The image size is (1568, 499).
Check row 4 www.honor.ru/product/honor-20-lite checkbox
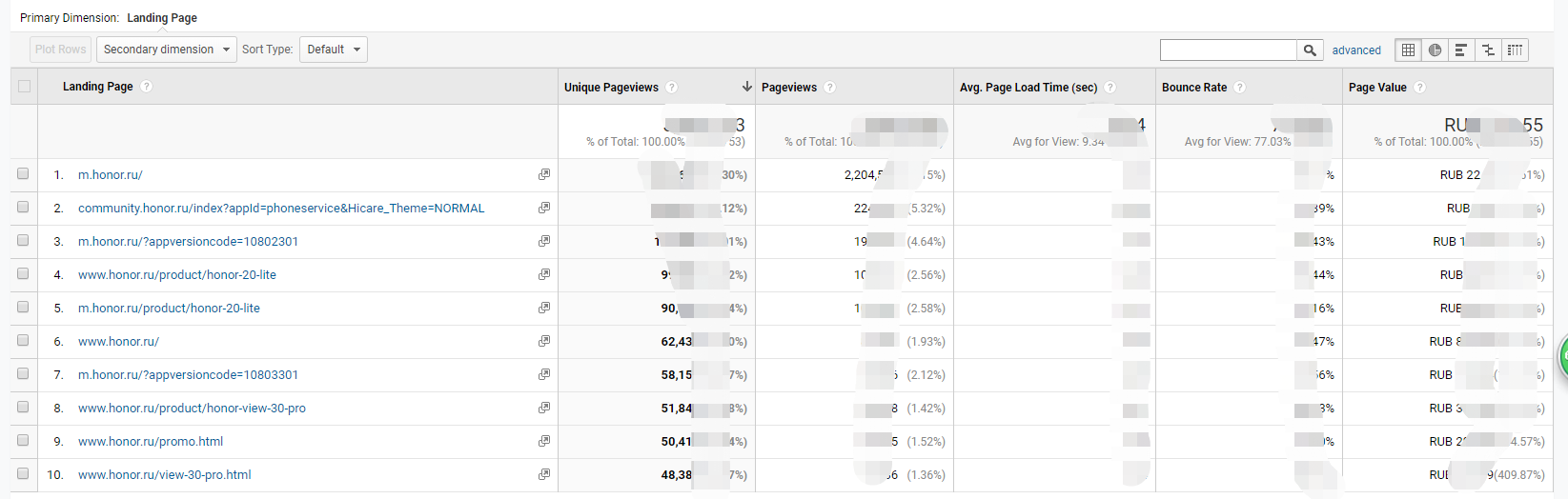click(23, 274)
